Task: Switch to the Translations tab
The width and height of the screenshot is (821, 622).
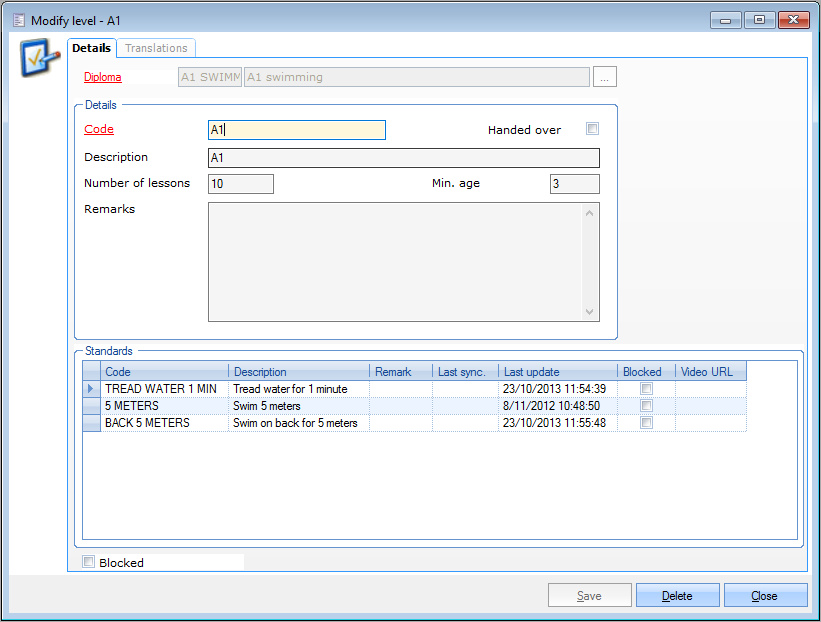Action: click(156, 48)
